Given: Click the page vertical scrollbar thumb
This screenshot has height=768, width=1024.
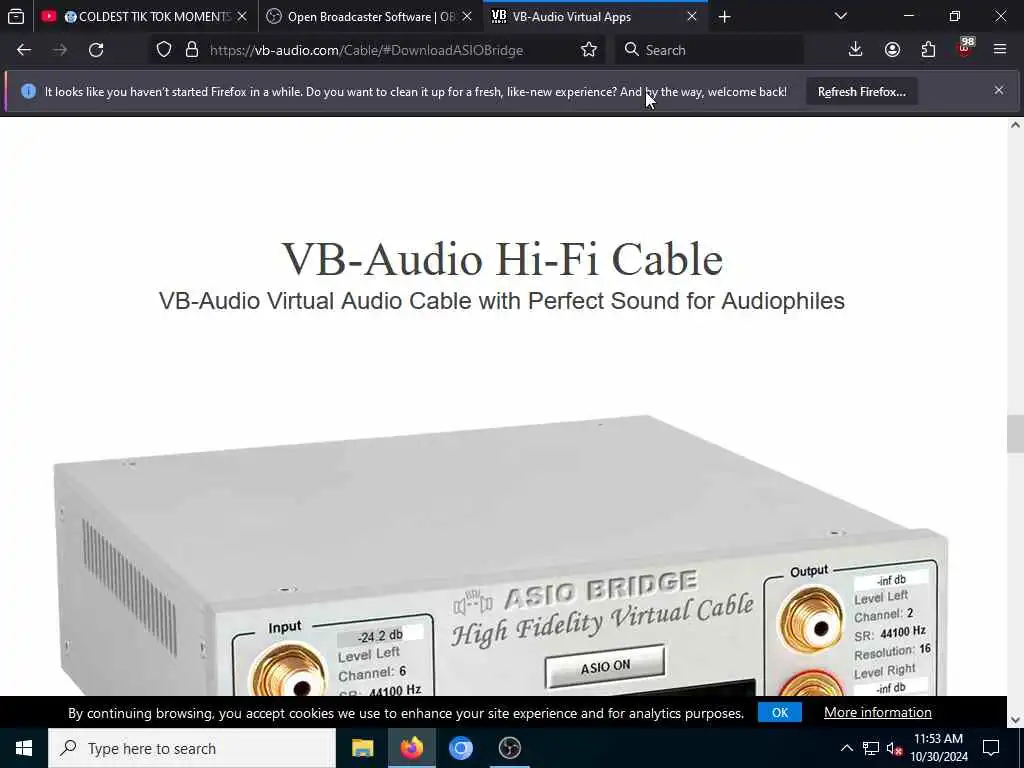Looking at the screenshot, I should tap(1015, 434).
